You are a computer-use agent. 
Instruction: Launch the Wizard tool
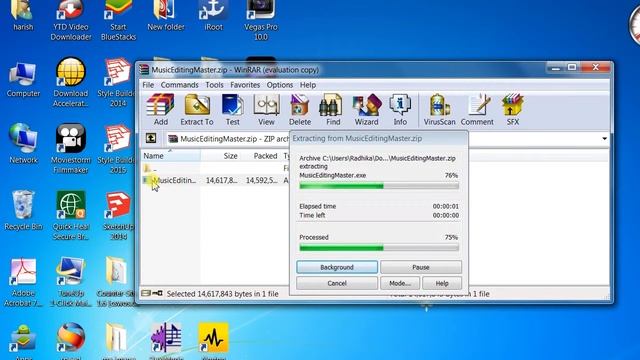click(366, 110)
